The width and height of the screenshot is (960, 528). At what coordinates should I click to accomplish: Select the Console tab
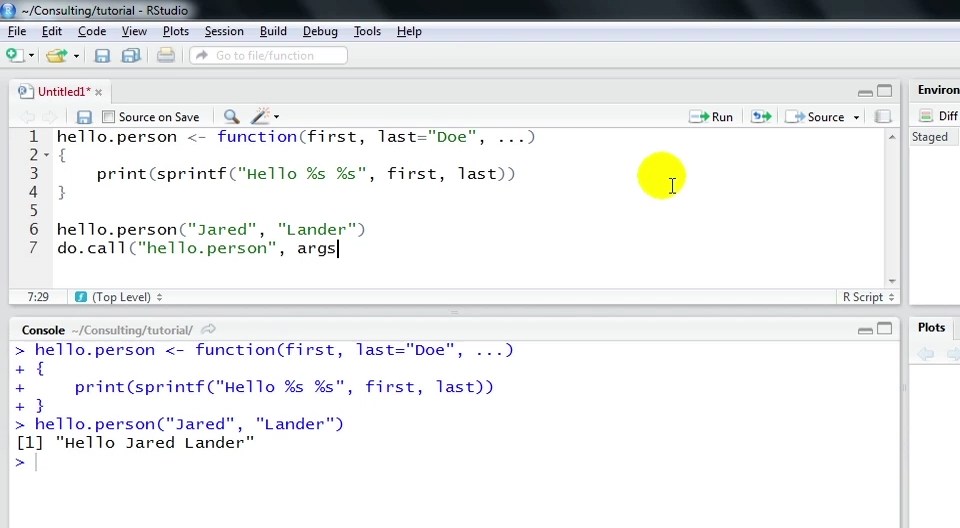coord(43,330)
